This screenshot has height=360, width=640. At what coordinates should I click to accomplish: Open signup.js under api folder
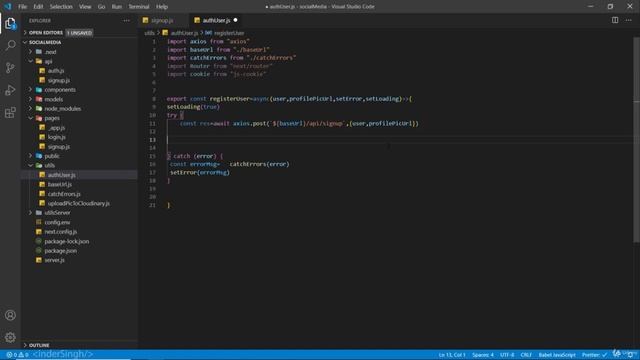59,80
